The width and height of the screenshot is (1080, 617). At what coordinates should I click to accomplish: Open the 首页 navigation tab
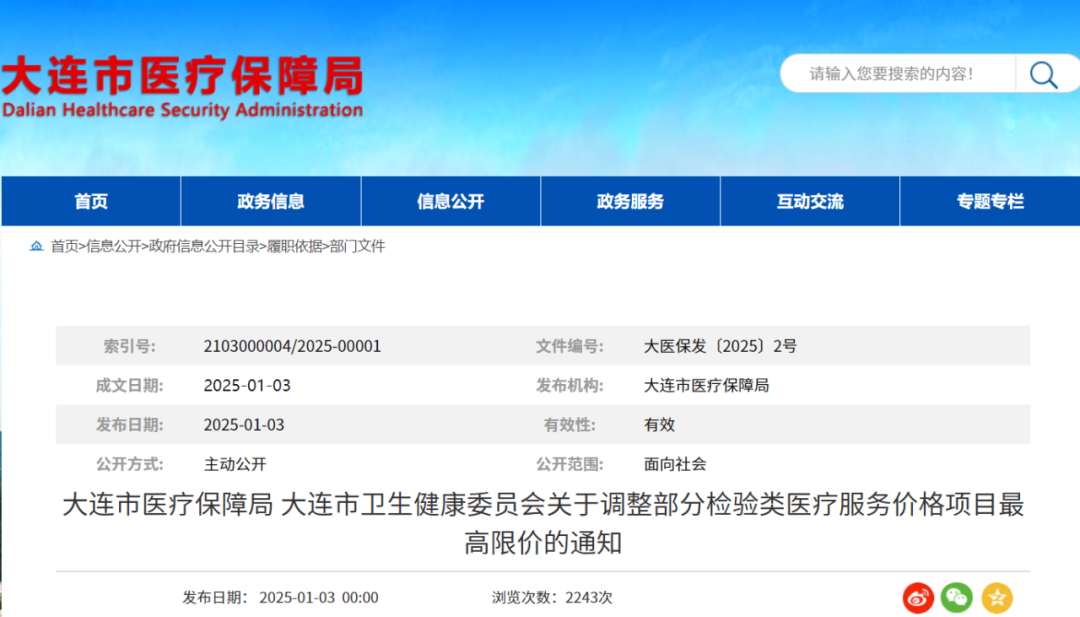[91, 201]
